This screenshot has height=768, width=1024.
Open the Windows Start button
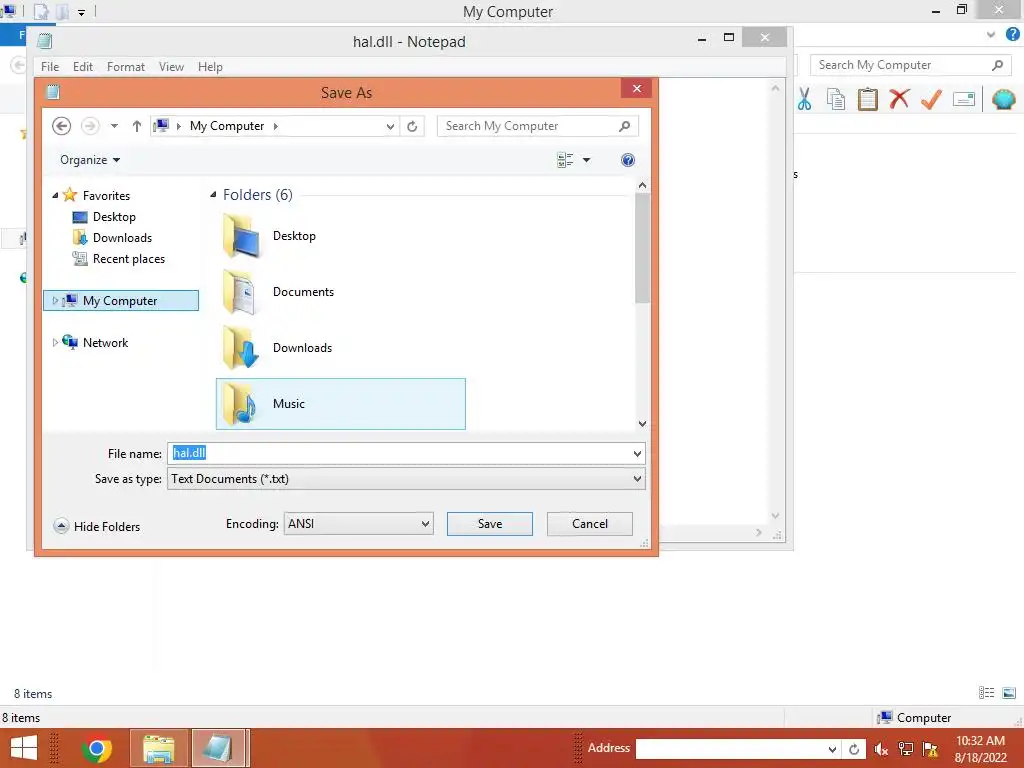coord(24,748)
